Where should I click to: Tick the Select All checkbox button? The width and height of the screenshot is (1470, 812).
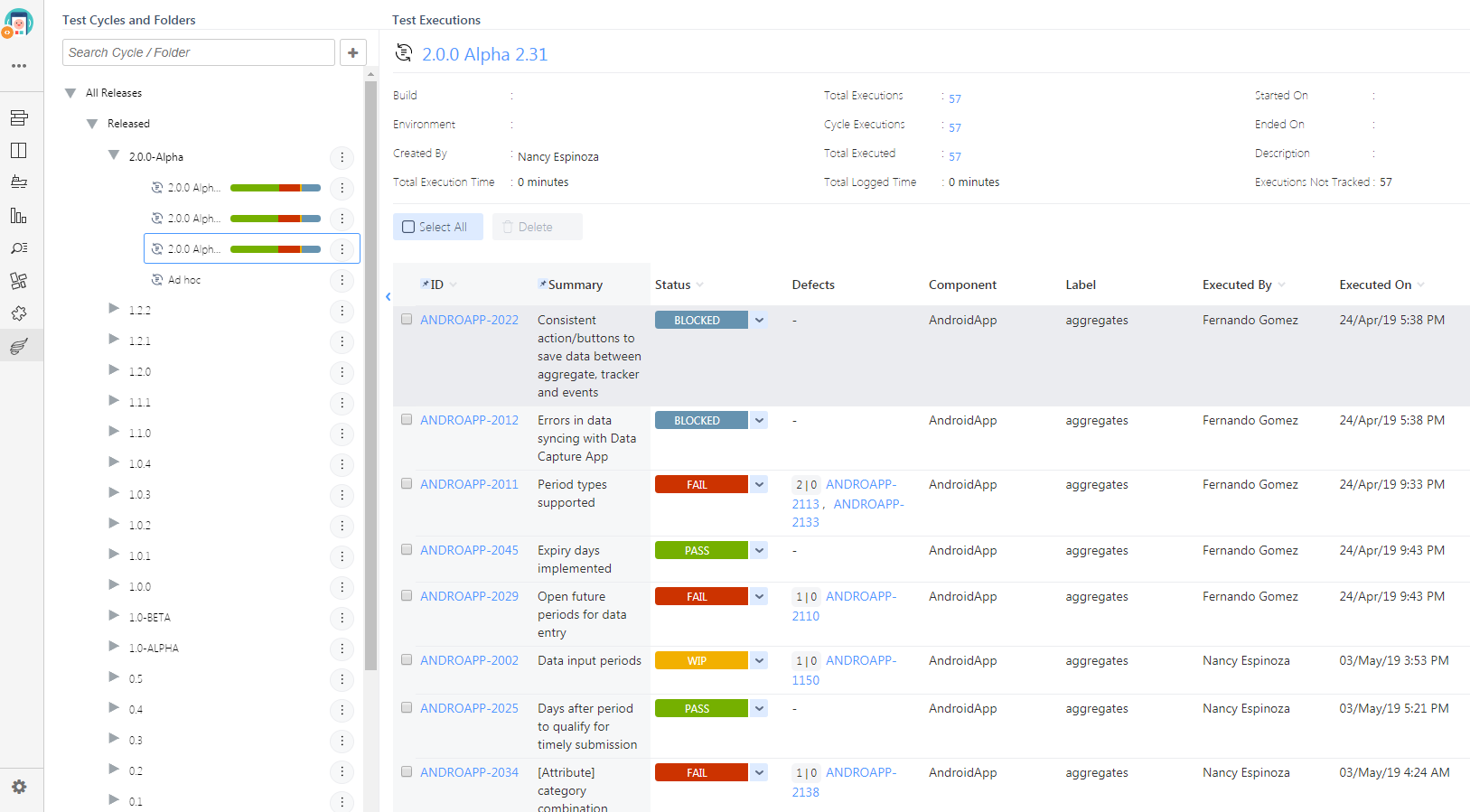pyautogui.click(x=438, y=227)
